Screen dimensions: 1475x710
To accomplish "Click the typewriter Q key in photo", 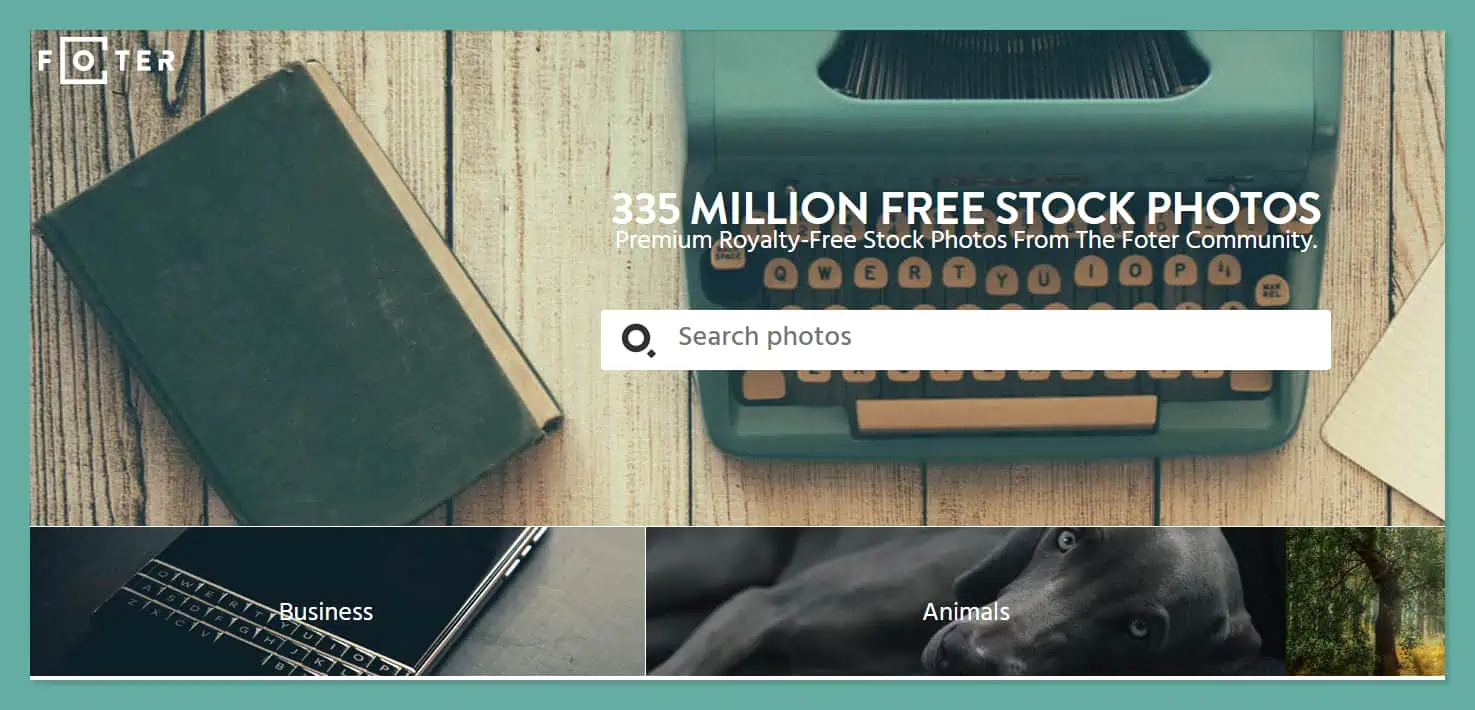I will tap(783, 274).
